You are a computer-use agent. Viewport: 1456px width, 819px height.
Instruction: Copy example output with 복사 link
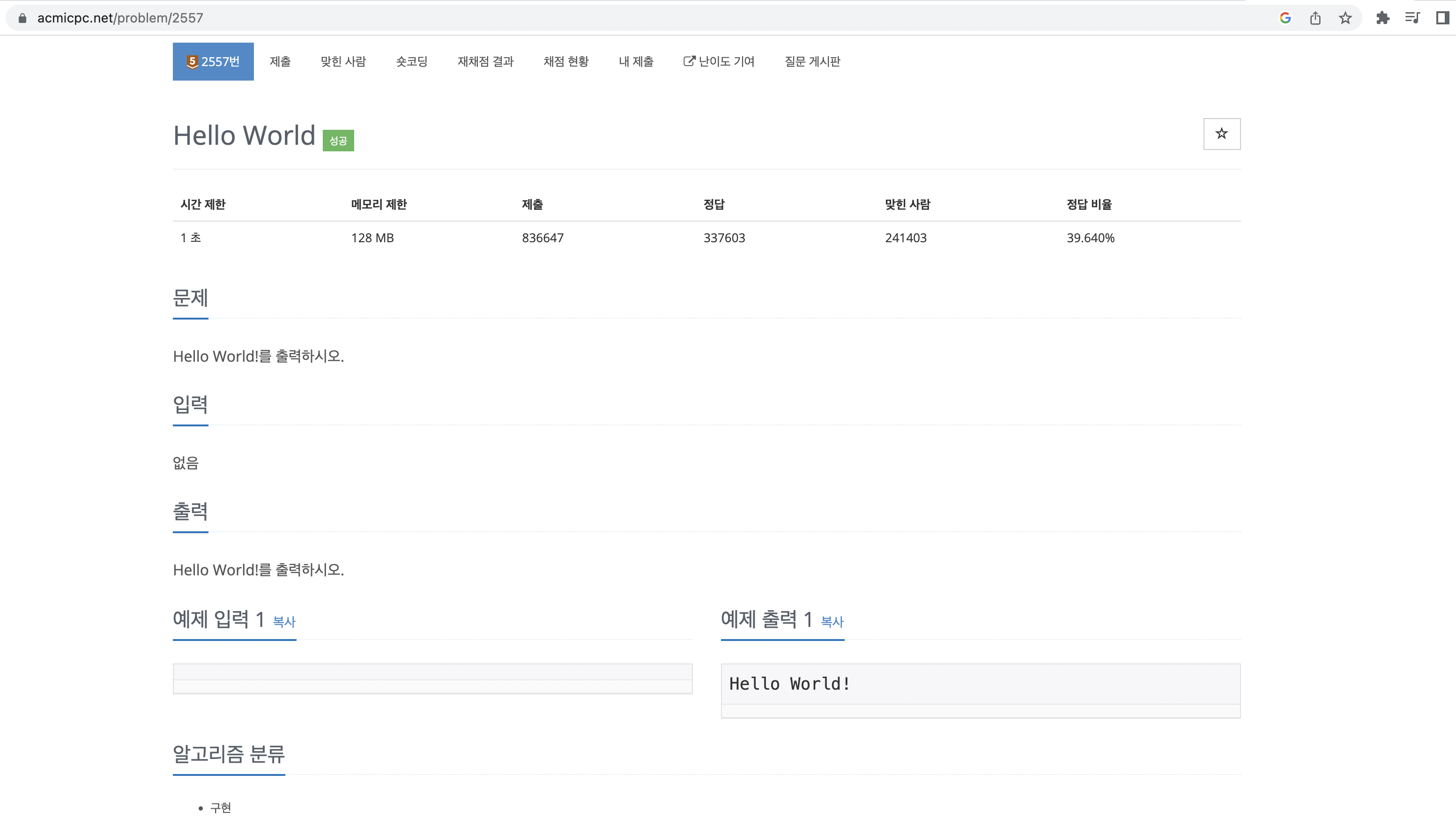point(832,622)
